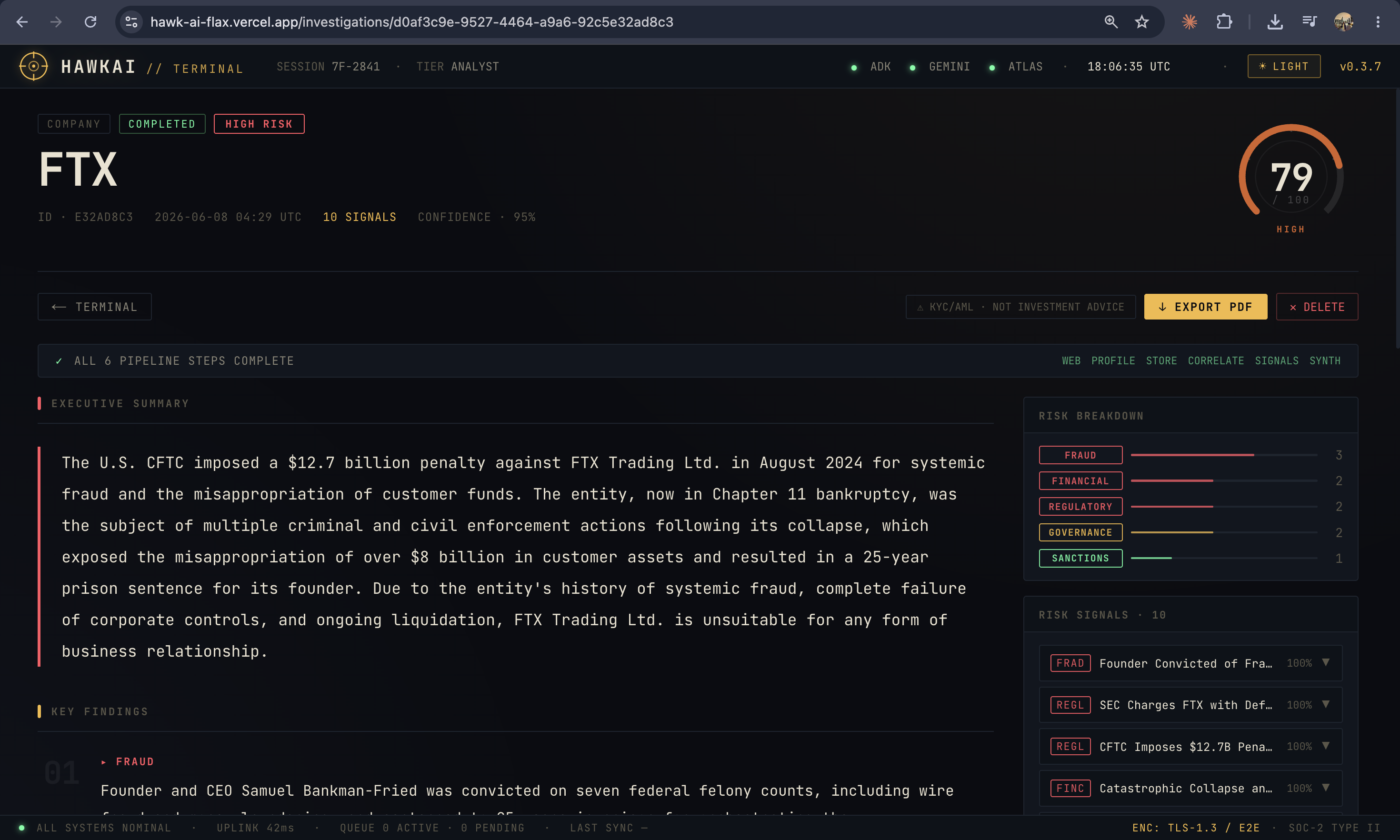
Task: Click the CONFIDENCE 95% text
Action: [x=477, y=217]
